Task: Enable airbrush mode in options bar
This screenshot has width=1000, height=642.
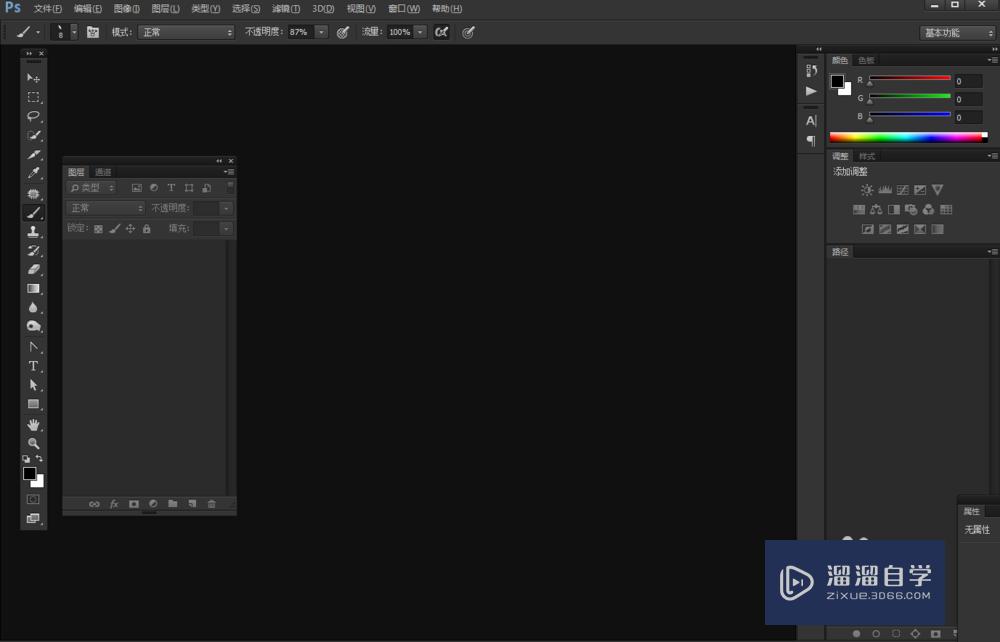Action: tap(441, 32)
